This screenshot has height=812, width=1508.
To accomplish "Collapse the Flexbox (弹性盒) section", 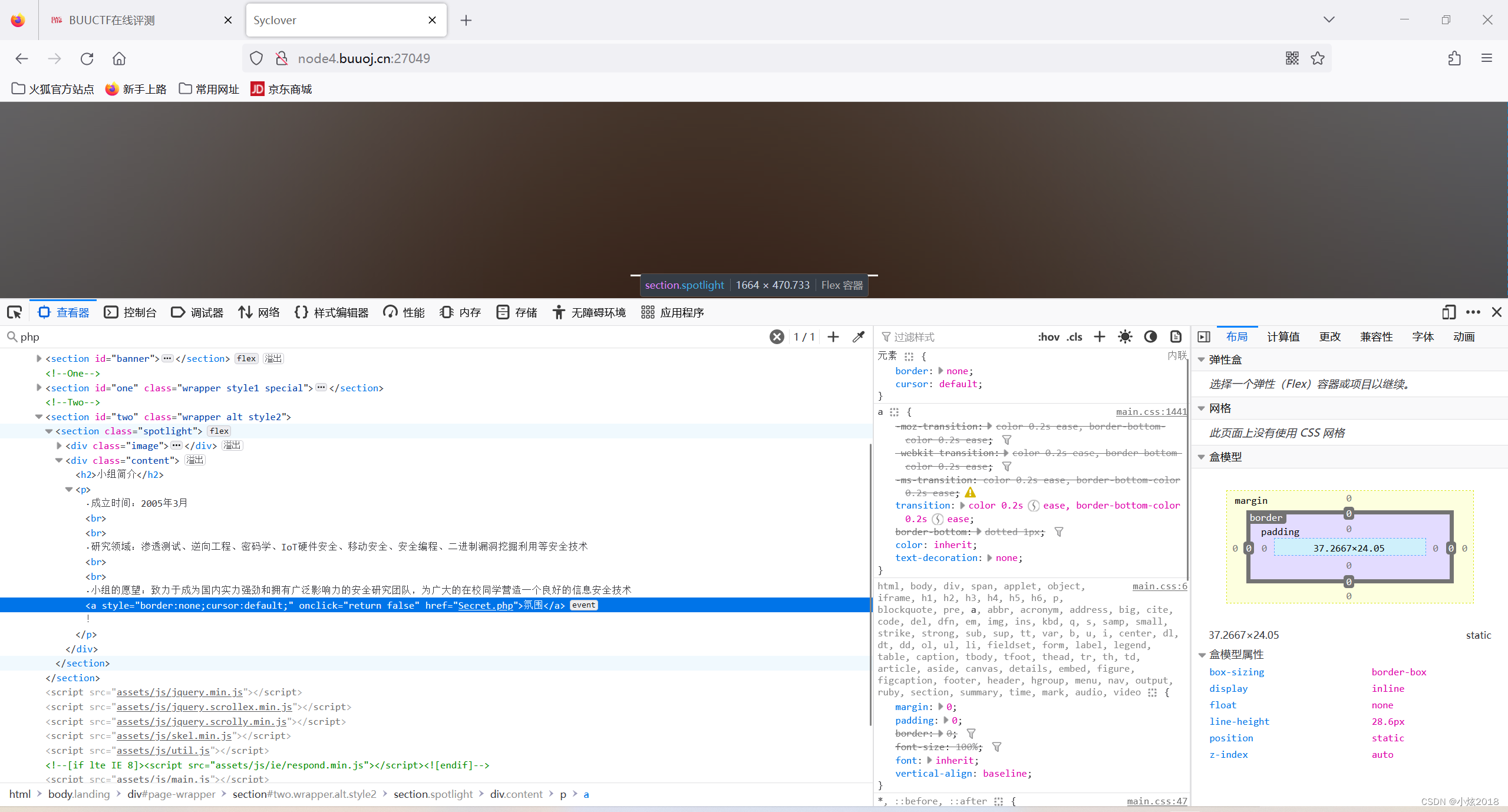I will point(1202,360).
